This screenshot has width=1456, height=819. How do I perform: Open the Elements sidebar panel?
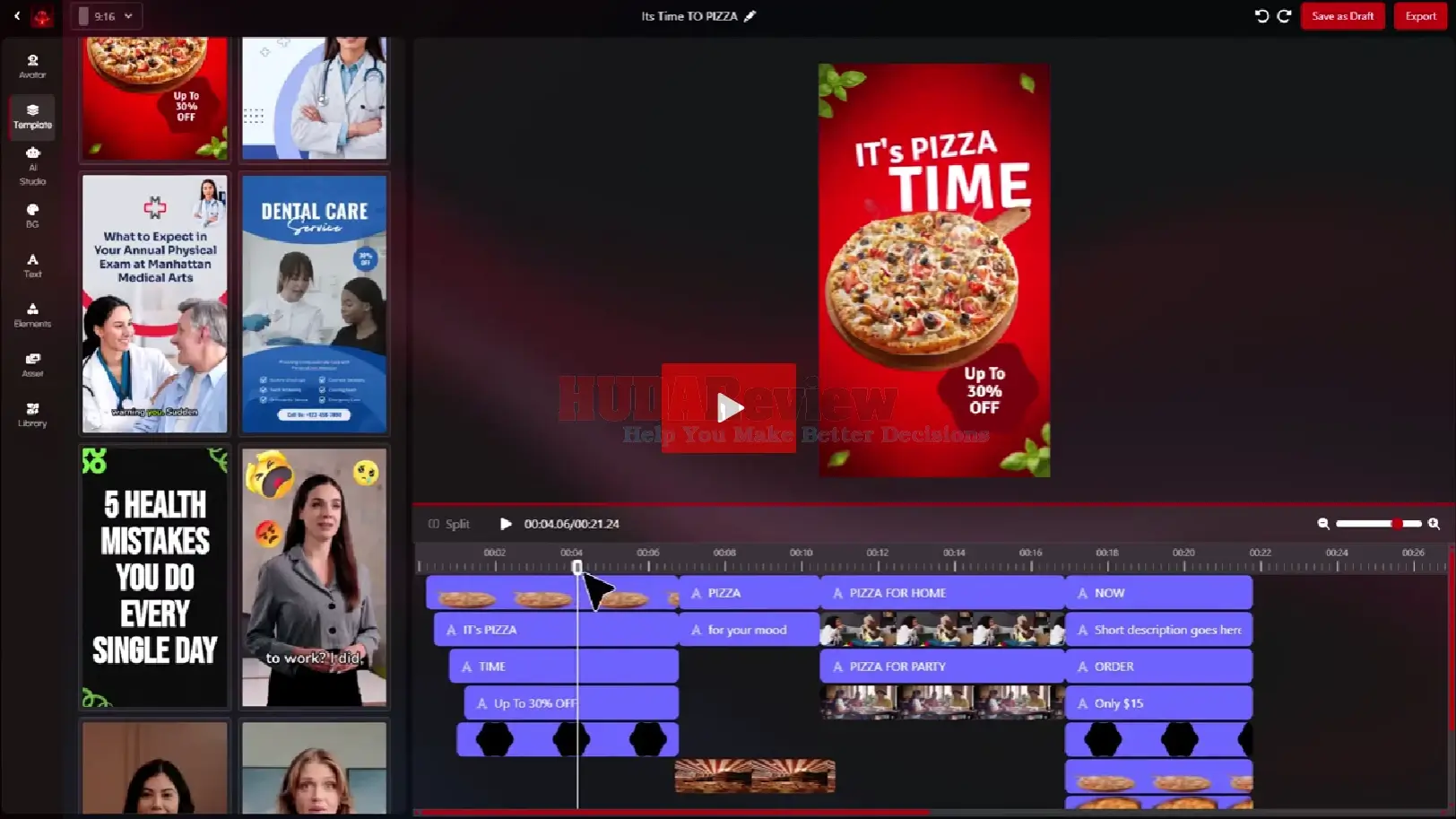point(32,315)
